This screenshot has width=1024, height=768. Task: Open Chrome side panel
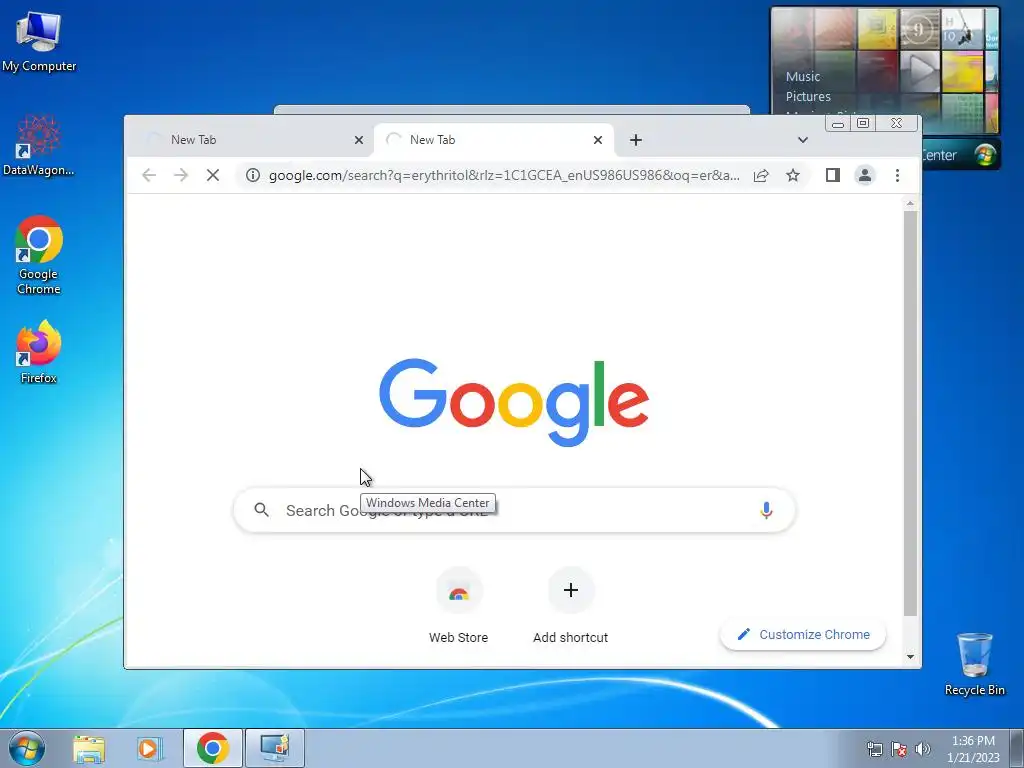pos(833,175)
